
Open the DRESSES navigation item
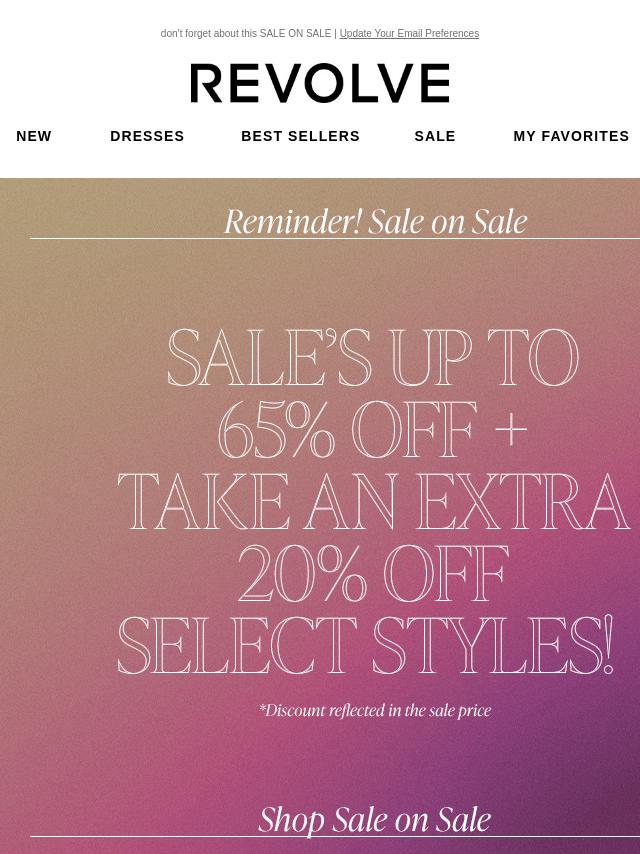pyautogui.click(x=147, y=136)
